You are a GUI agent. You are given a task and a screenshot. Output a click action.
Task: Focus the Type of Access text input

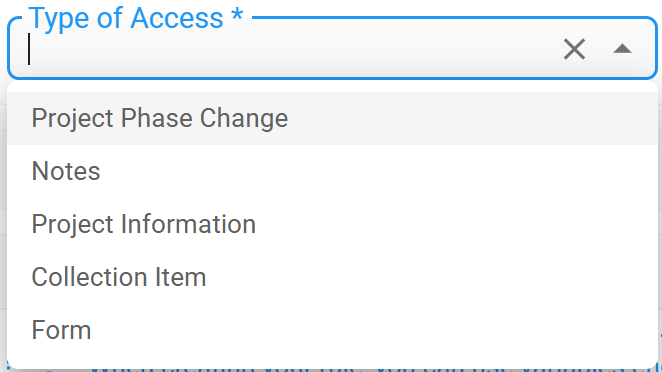[x=289, y=49]
